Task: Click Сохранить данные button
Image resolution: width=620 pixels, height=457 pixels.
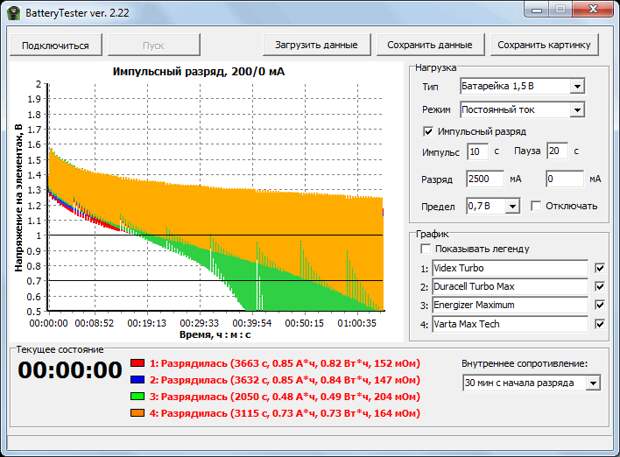Action: click(x=430, y=45)
